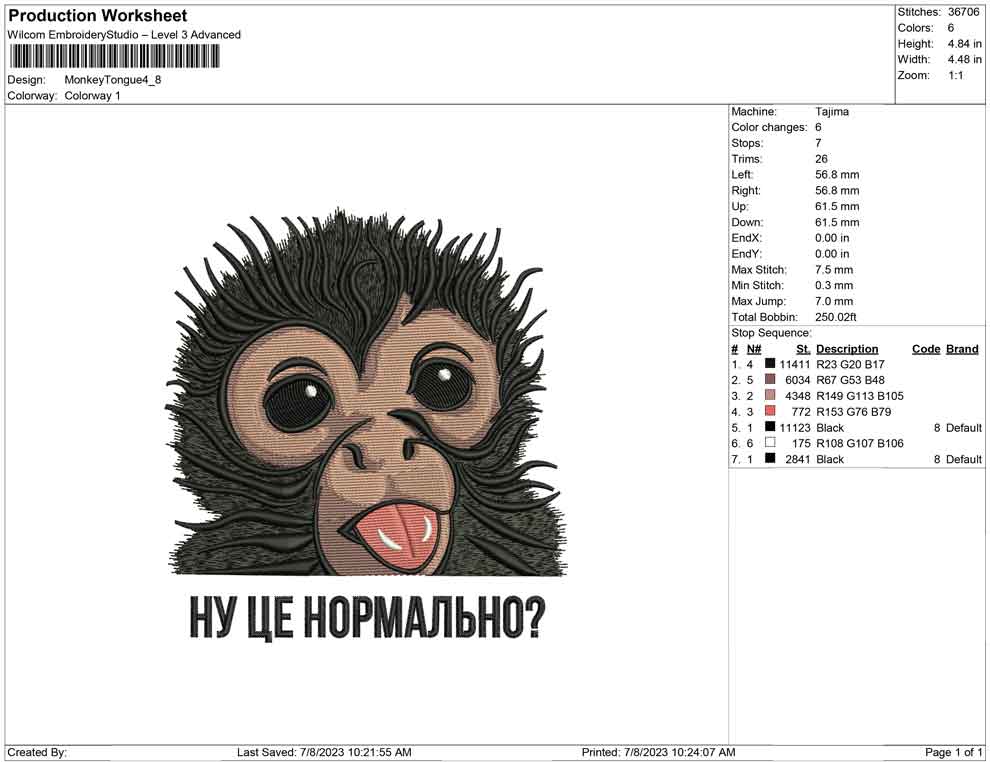
Task: Click the stitch count "772" in stop 4
Action: 801,412
